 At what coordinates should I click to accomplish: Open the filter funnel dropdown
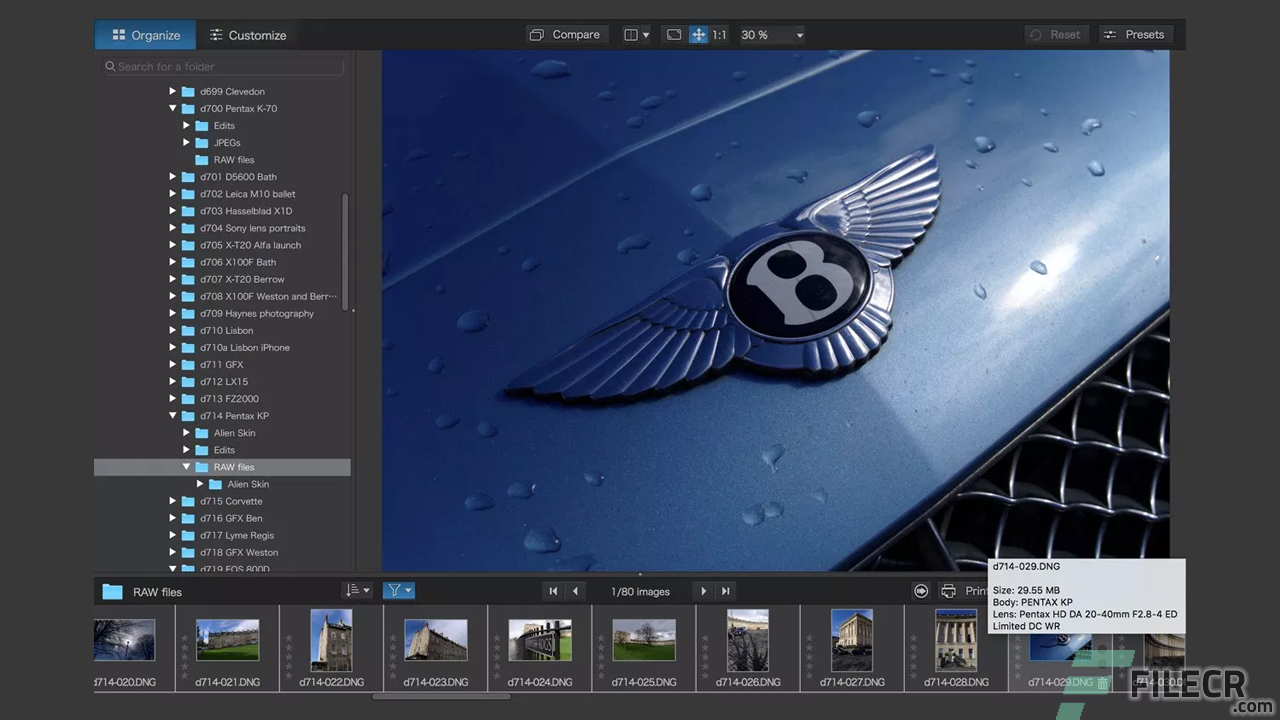399,591
